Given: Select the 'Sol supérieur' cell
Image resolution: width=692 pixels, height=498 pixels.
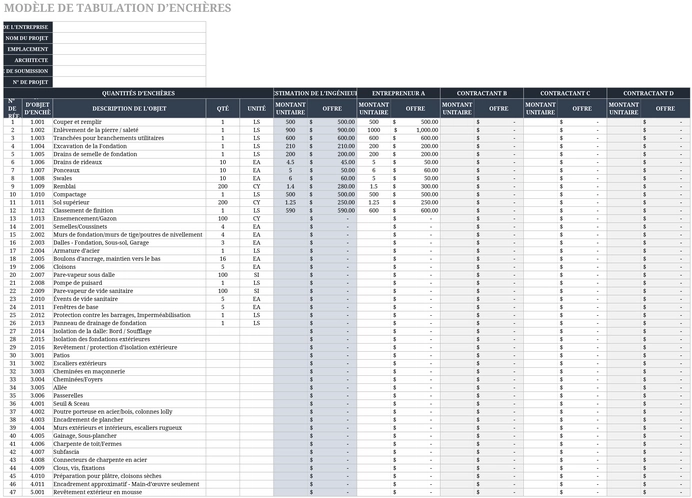Looking at the screenshot, I should (129, 202).
